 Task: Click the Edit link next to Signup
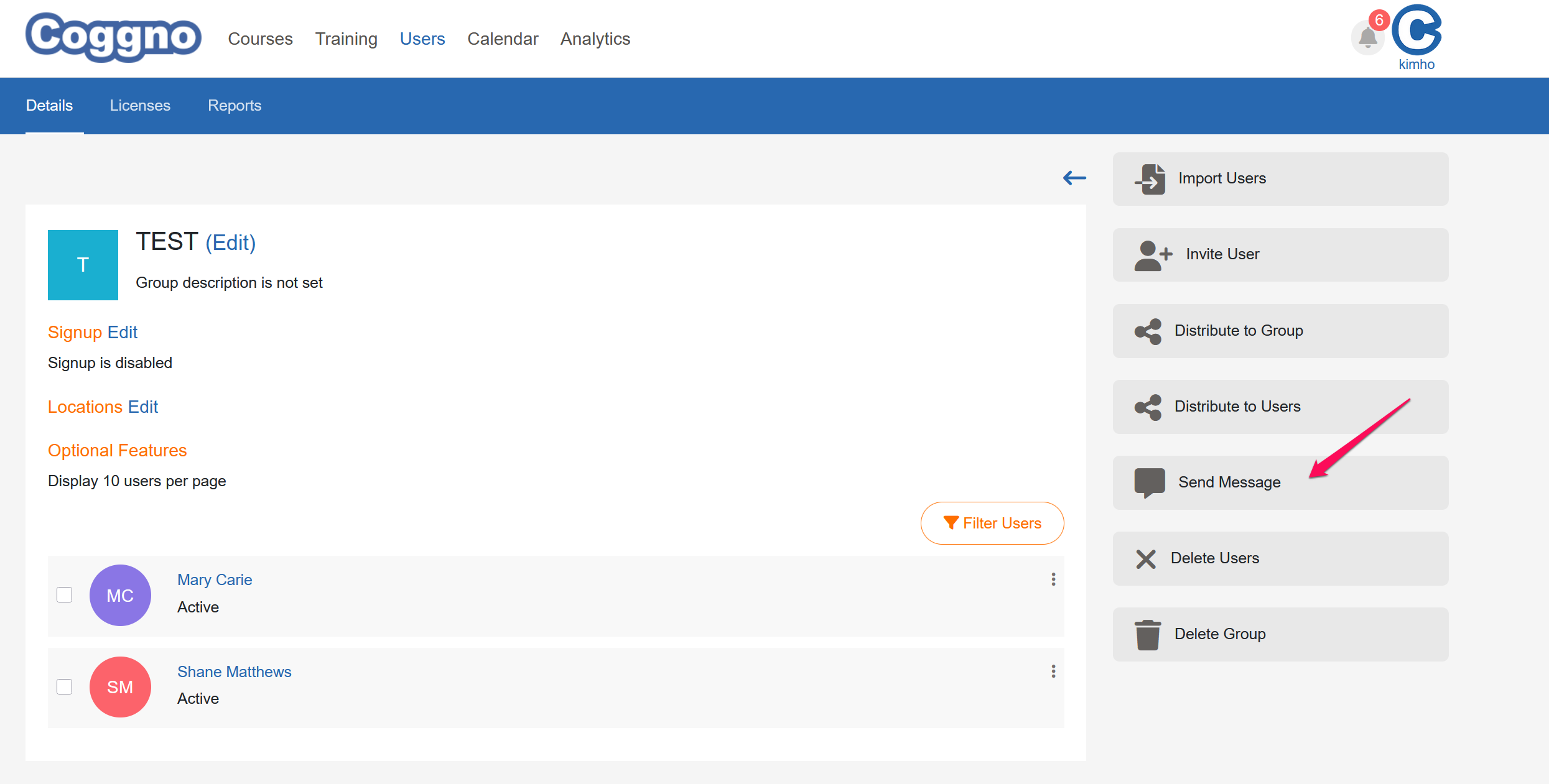coord(123,332)
